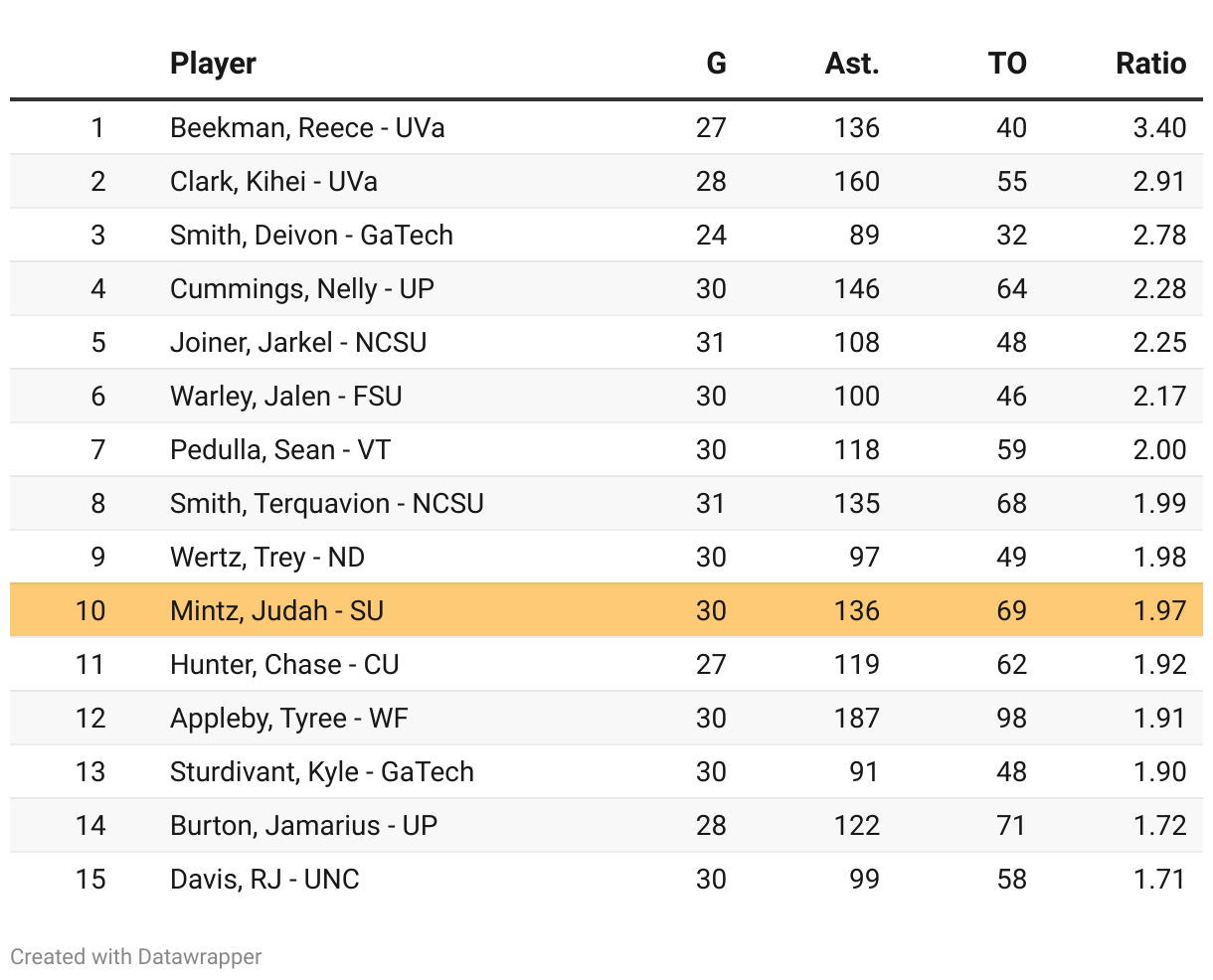This screenshot has height=980, width=1213.
Task: Click the TO column header
Action: pyautogui.click(x=1006, y=64)
